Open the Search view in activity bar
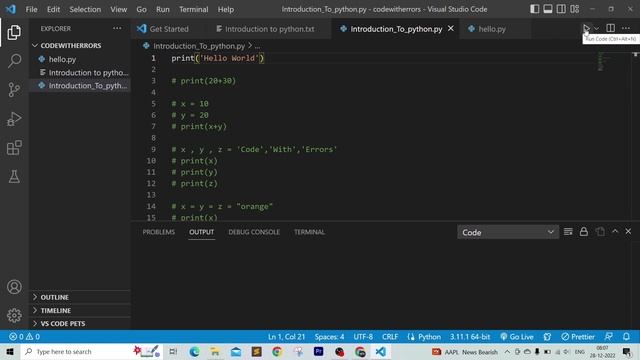This screenshot has width=640, height=360. click(14, 61)
